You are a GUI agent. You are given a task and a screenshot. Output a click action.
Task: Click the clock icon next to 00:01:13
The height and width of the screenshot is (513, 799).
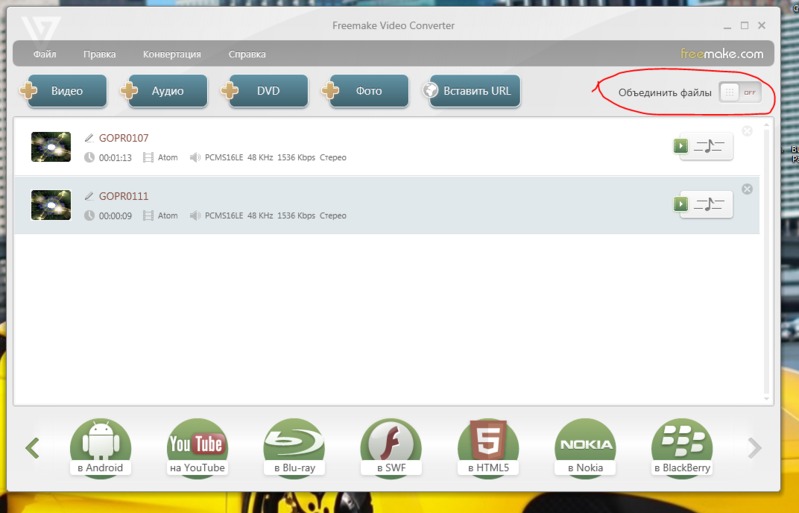pyautogui.click(x=89, y=157)
